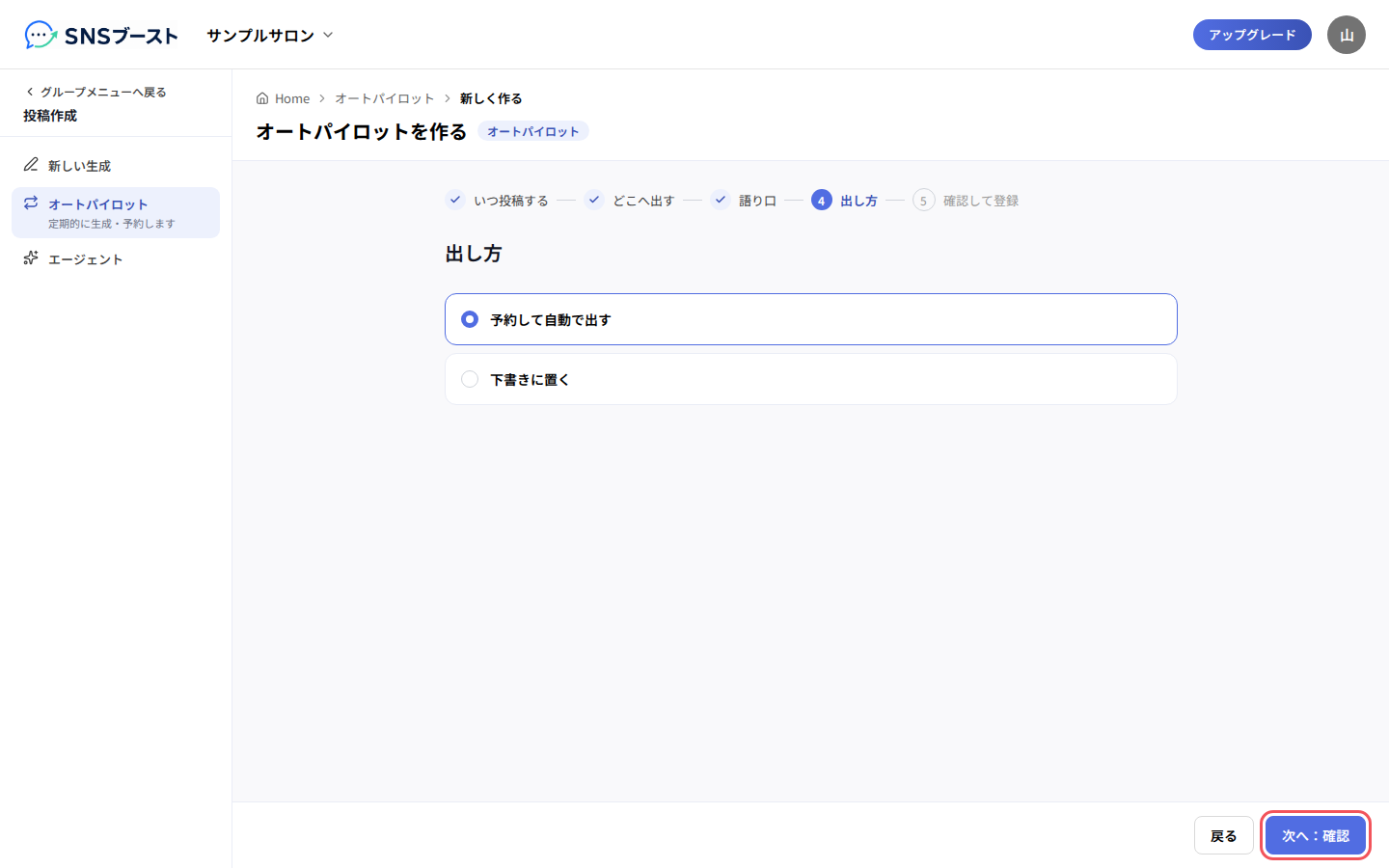Open the 山 user avatar menu
The image size is (1389, 868).
[x=1347, y=35]
